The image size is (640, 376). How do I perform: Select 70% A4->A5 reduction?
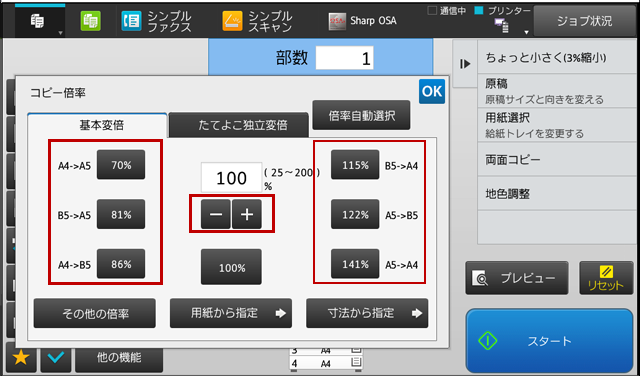tap(121, 165)
